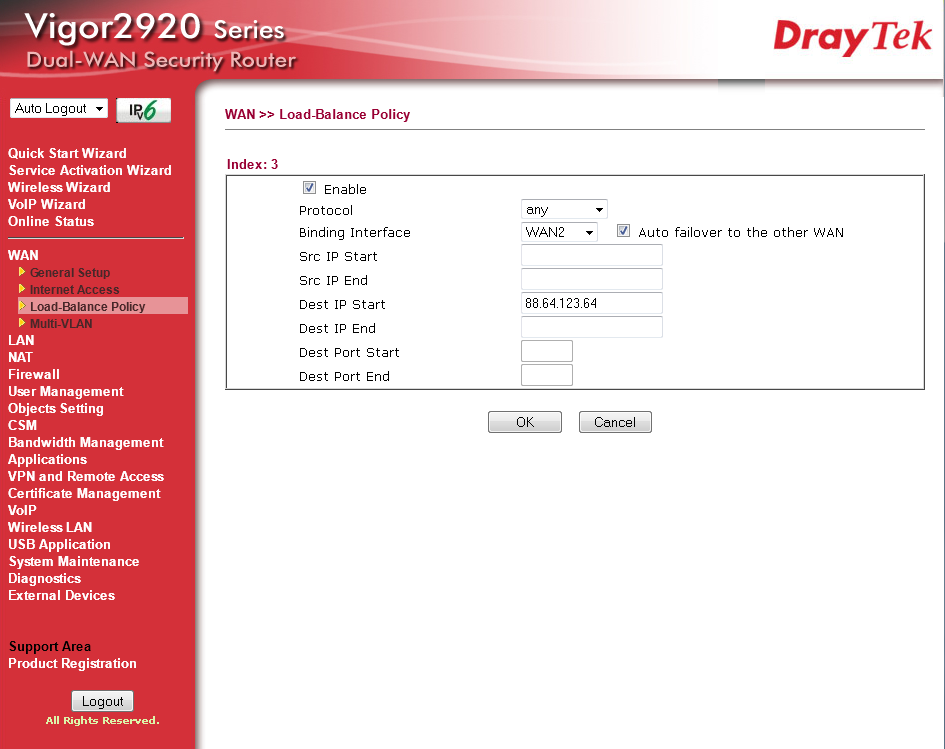Open the Binding Interface dropdown
The image size is (945, 749).
(x=559, y=231)
